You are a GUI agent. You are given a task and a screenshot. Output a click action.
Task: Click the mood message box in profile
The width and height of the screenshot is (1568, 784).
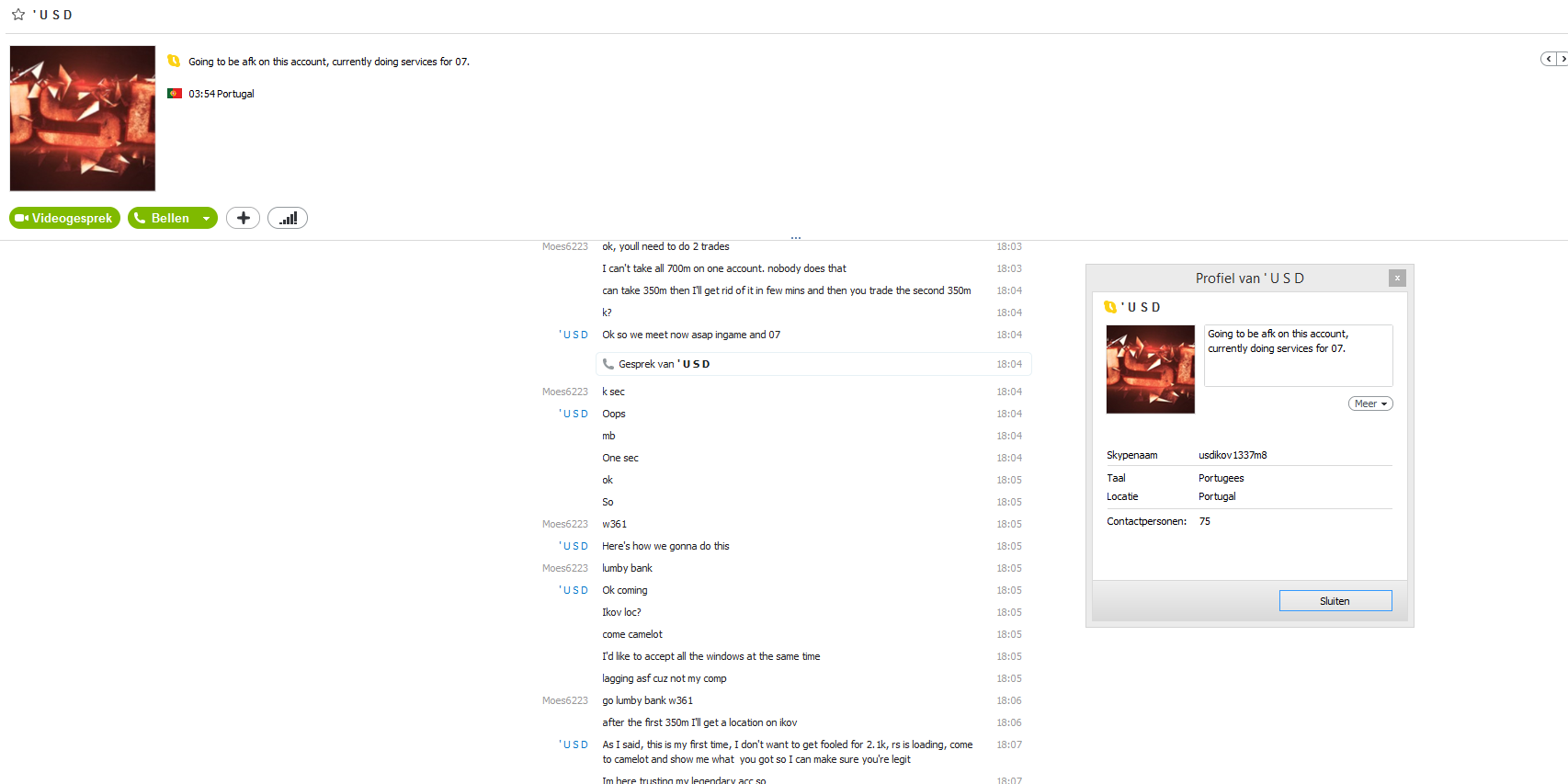point(1299,356)
